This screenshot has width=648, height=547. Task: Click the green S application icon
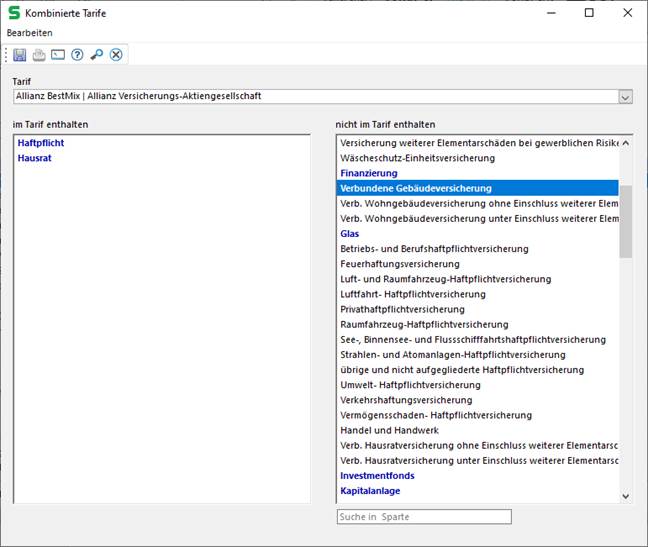tap(14, 13)
